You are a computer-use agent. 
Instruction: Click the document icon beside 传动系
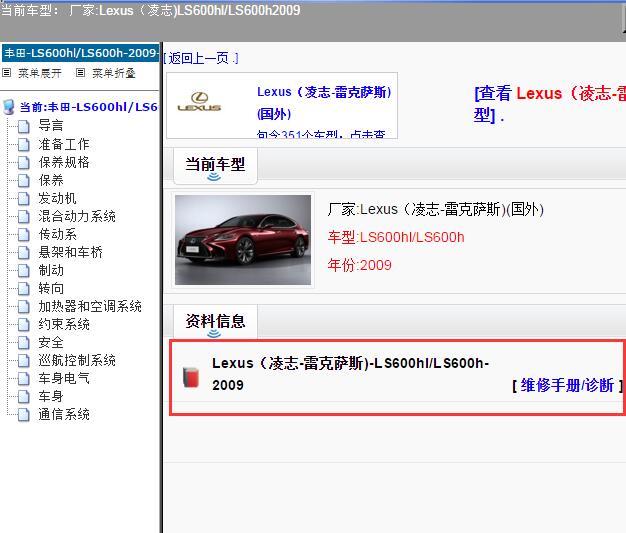click(24, 234)
